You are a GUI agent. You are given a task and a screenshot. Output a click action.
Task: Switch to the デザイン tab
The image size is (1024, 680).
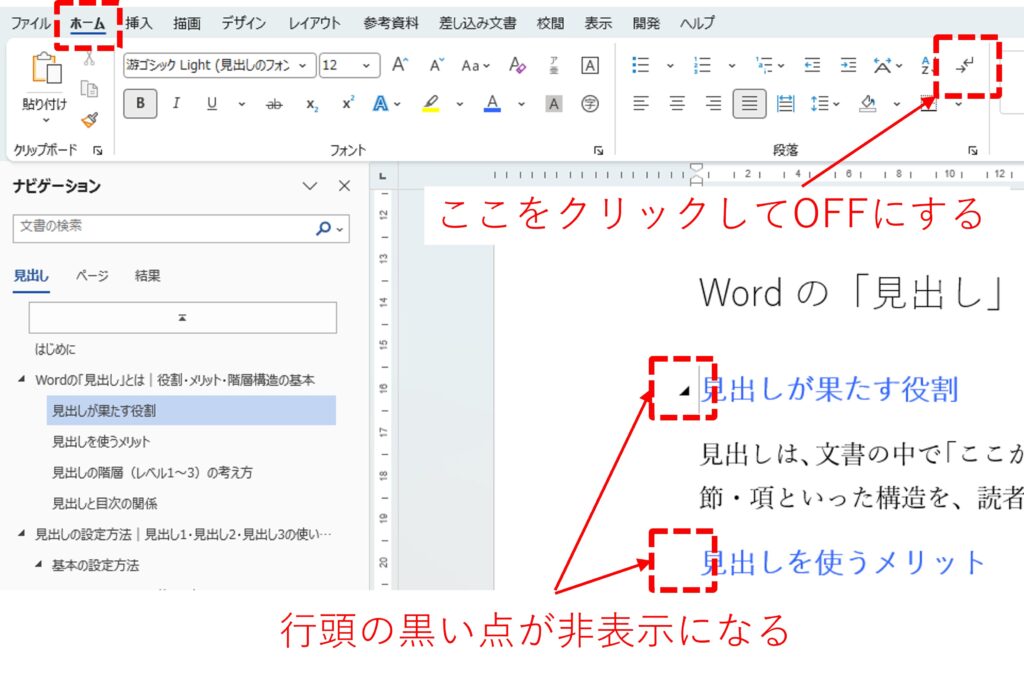243,23
